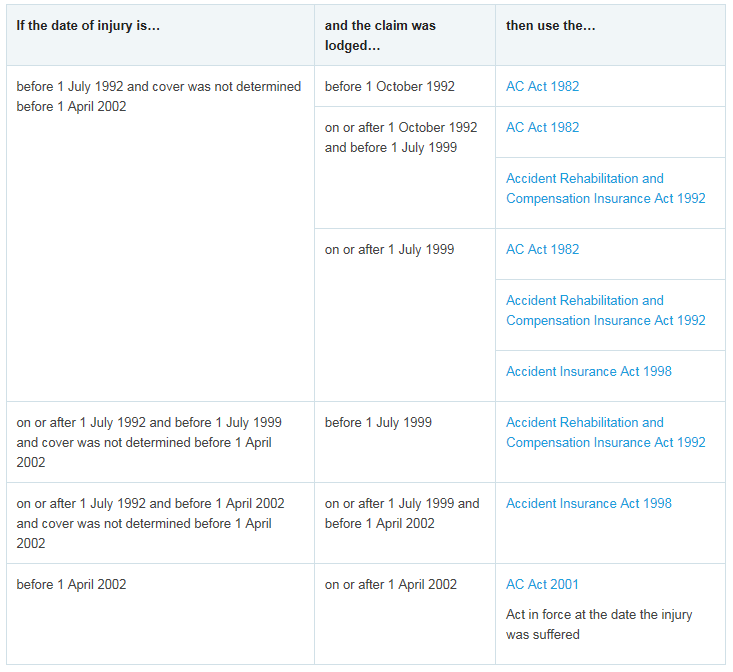Click the 'If the date of injury is…' column header

(x=88, y=26)
